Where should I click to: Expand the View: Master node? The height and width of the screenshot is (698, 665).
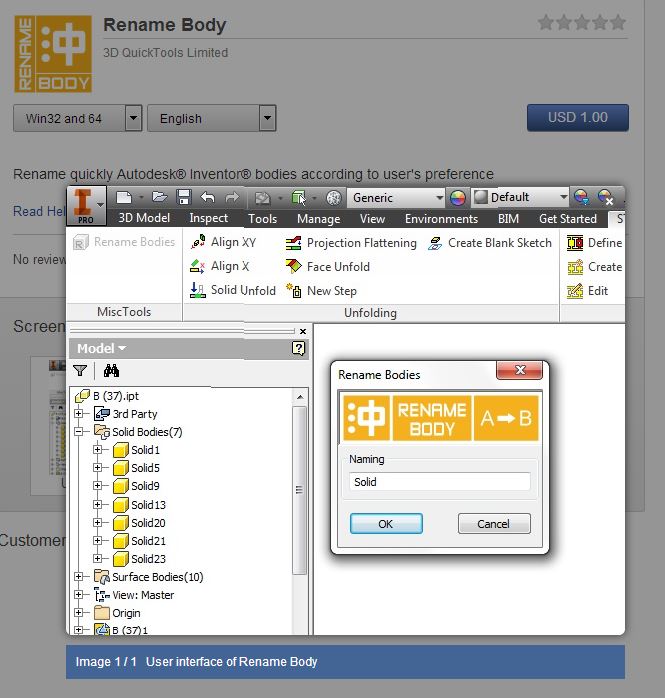coord(78,595)
